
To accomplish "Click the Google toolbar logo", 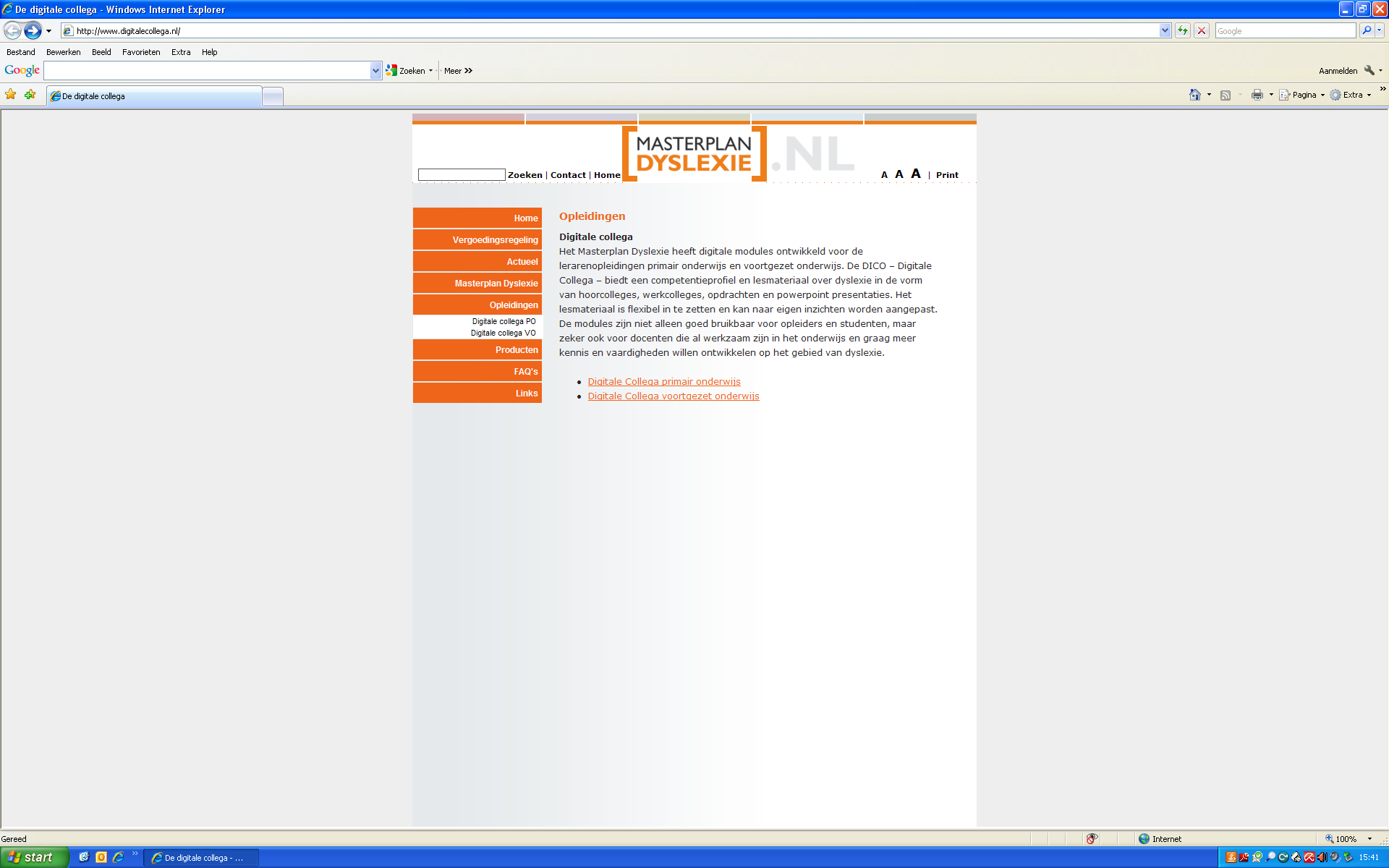I will (22, 70).
